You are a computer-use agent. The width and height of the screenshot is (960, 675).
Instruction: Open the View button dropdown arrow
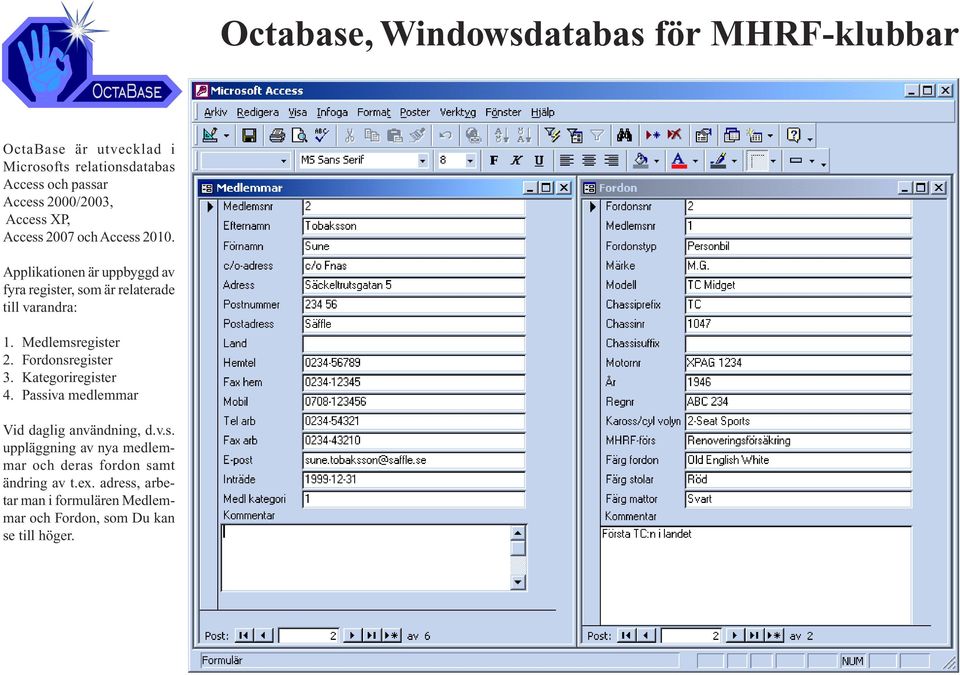[x=227, y=135]
